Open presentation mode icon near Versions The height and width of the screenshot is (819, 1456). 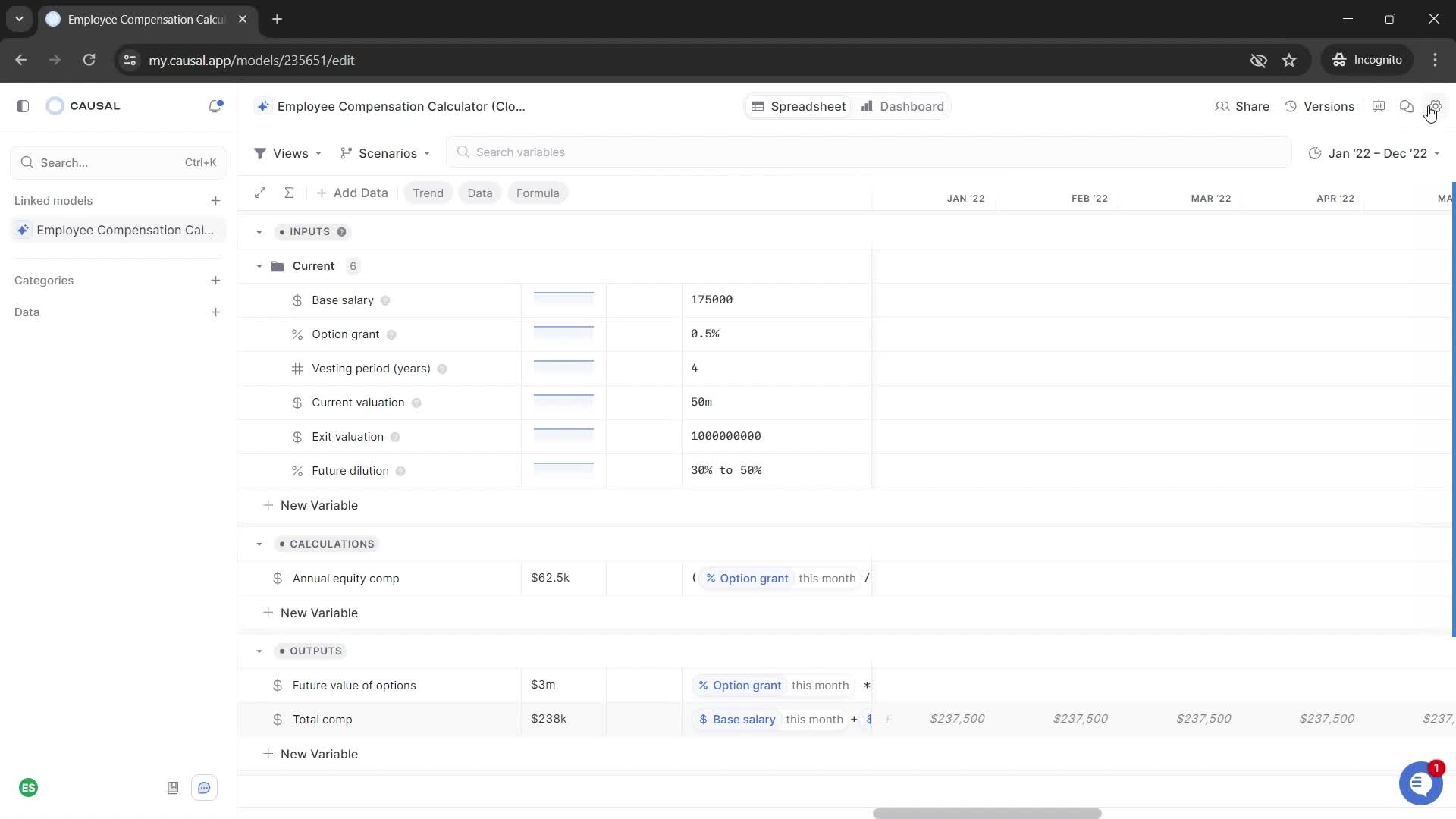[1379, 106]
